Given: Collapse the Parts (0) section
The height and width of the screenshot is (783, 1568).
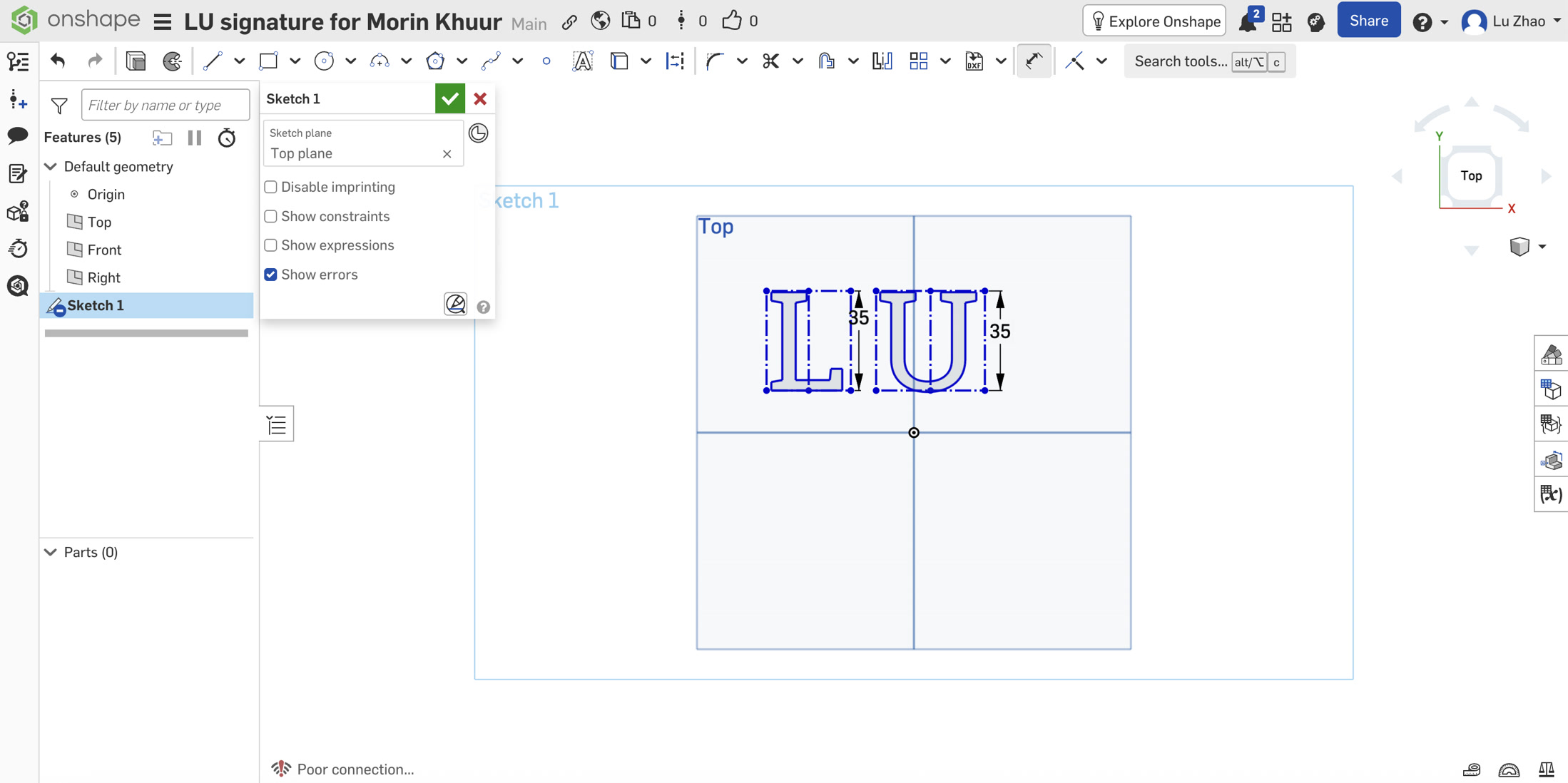Looking at the screenshot, I should [51, 552].
